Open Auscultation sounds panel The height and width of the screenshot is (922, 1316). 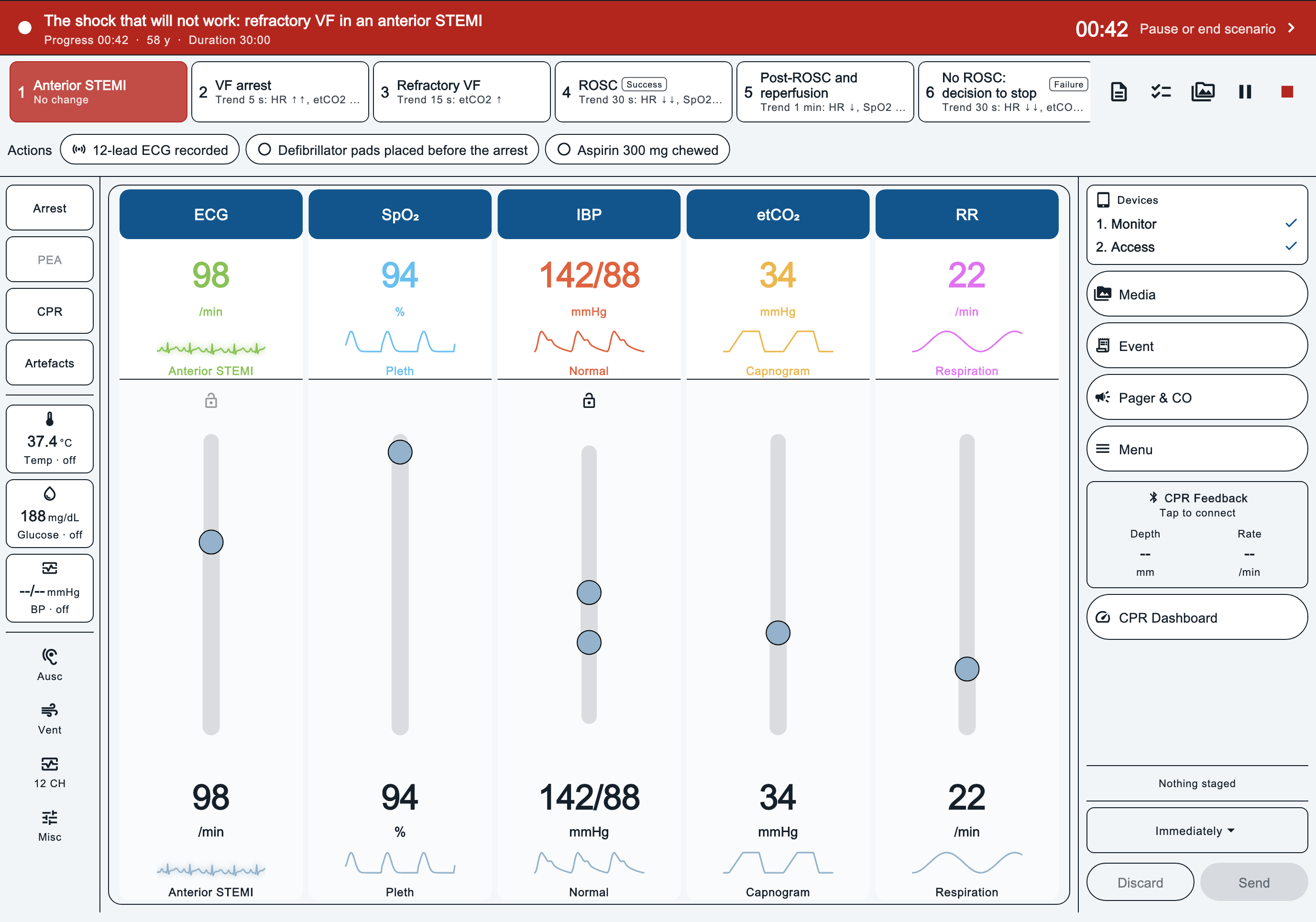[x=50, y=665]
